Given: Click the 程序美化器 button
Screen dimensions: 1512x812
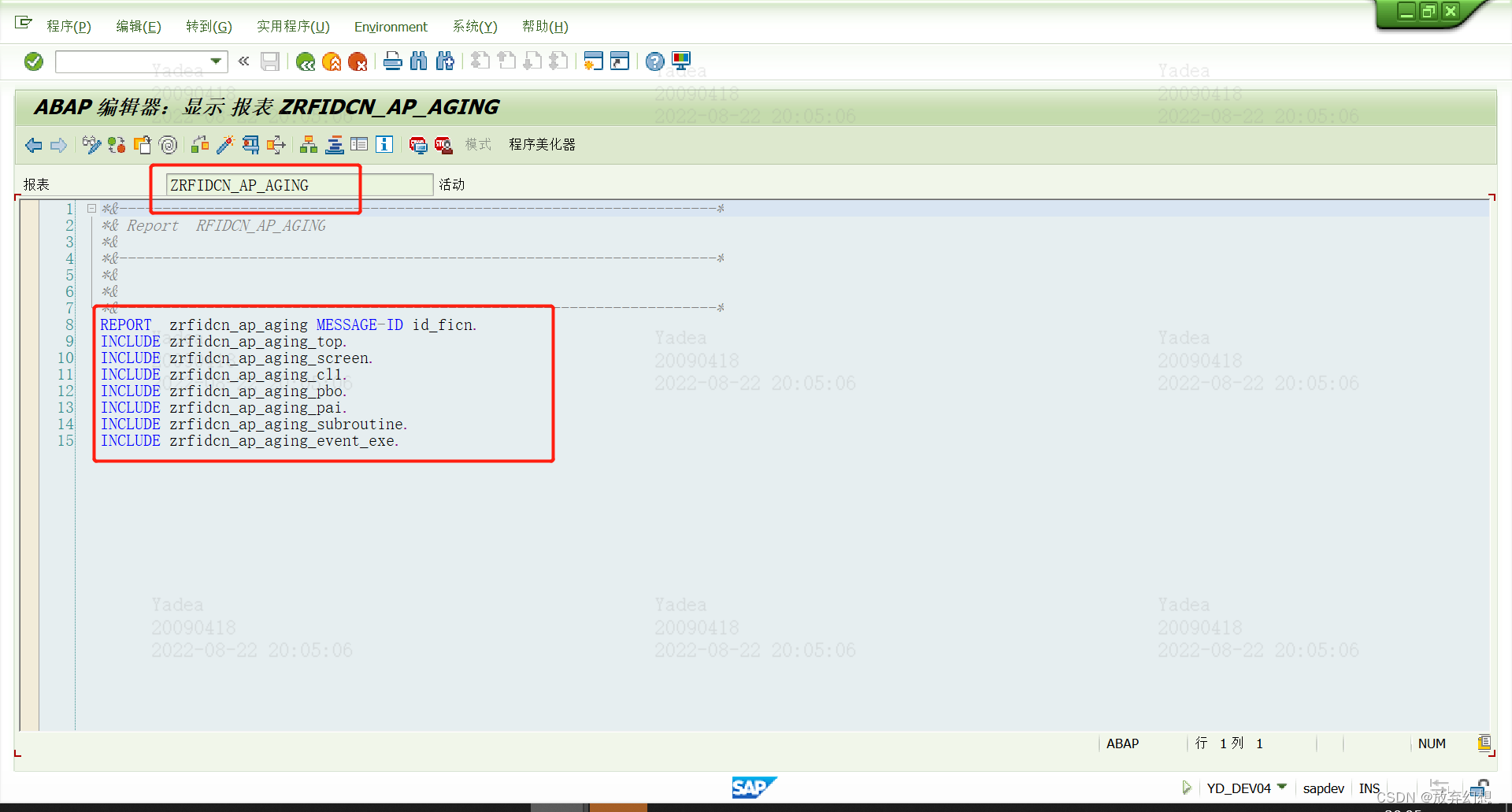Looking at the screenshot, I should (x=542, y=145).
